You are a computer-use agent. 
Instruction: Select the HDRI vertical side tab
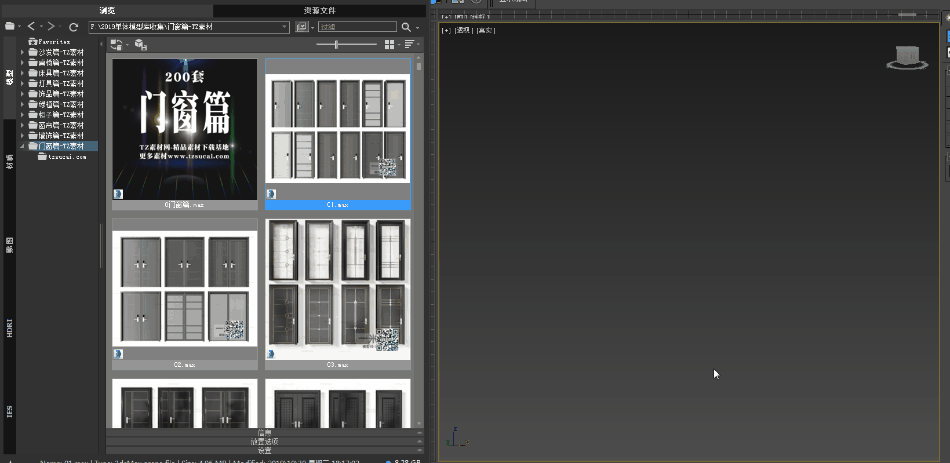(x=10, y=328)
